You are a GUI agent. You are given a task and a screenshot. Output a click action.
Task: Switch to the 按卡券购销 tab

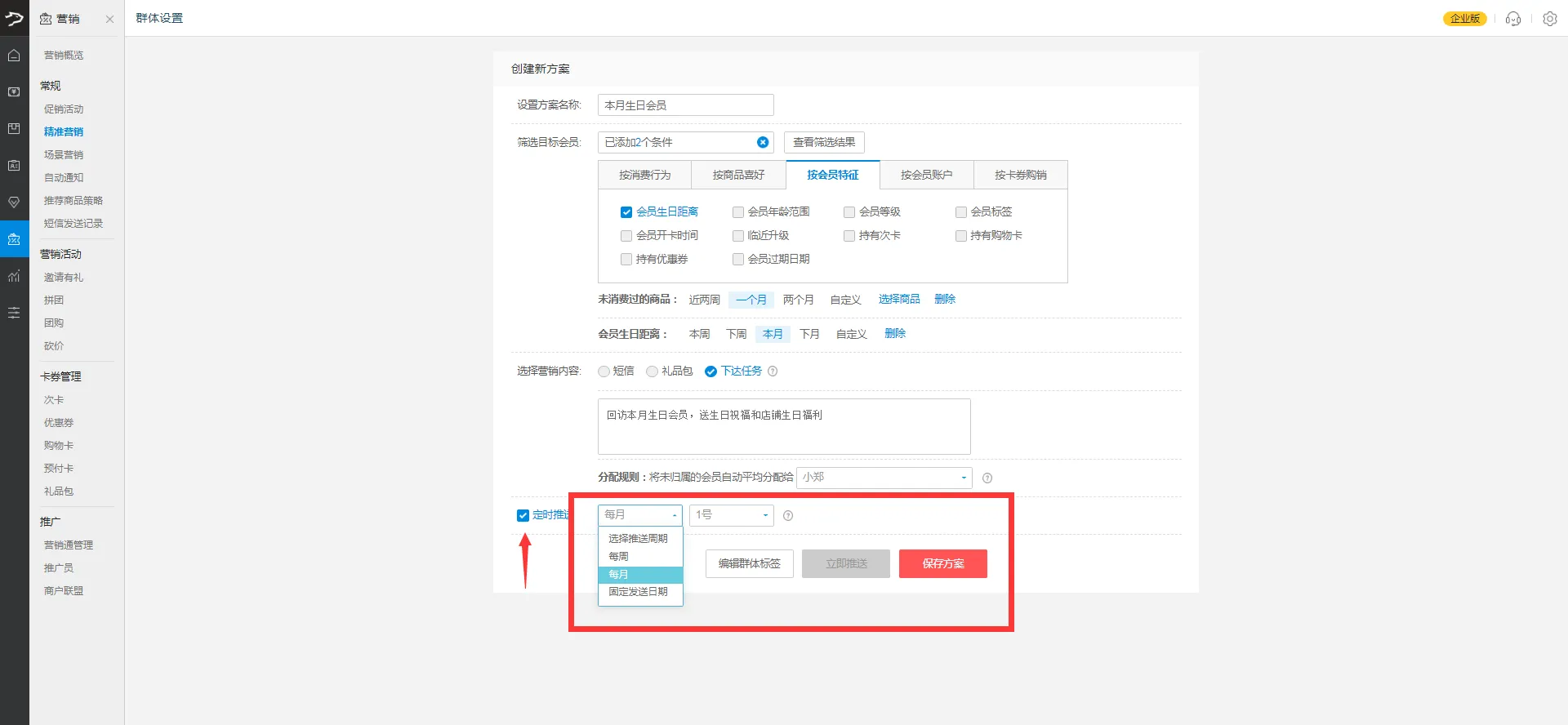(1020, 175)
